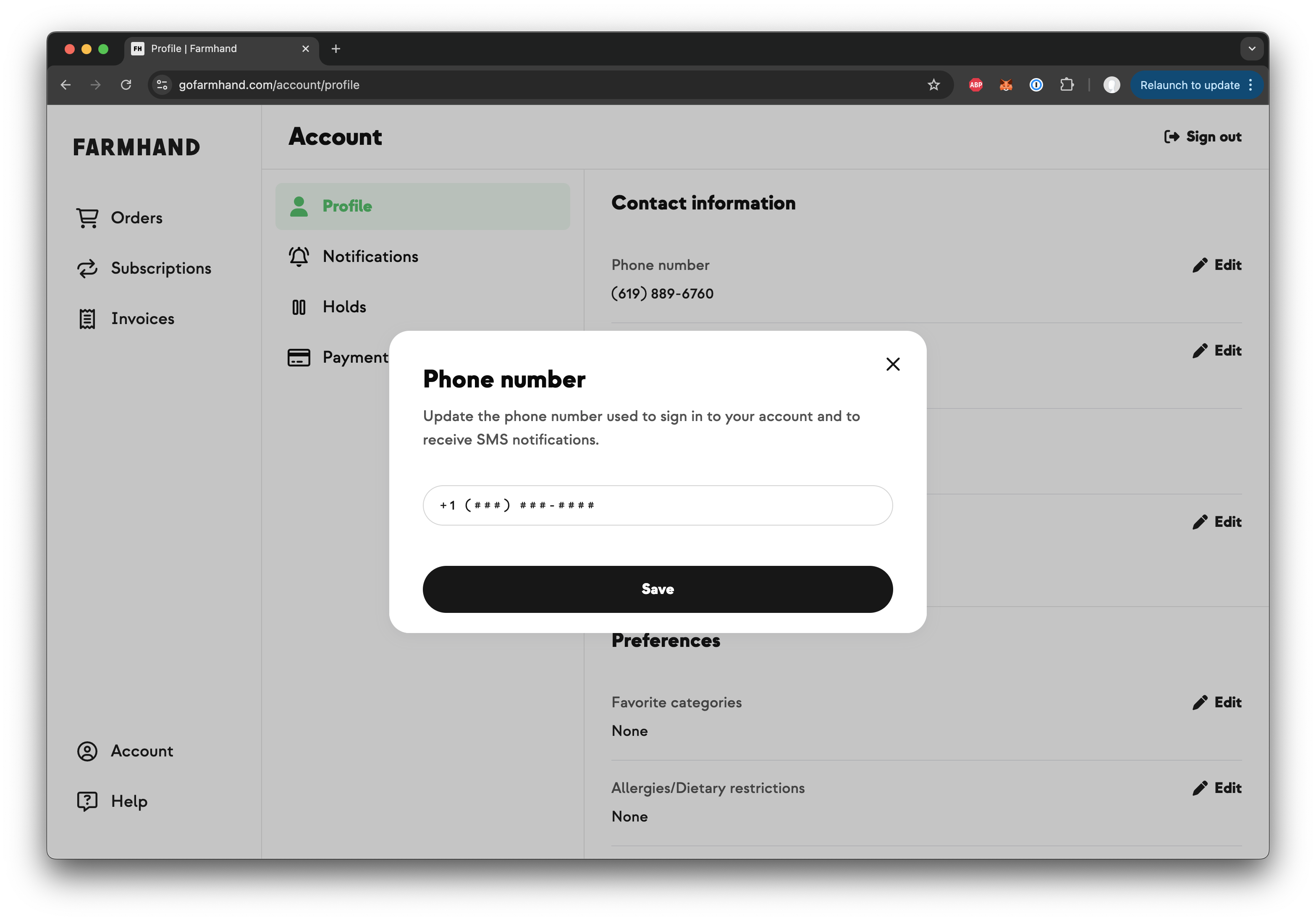
Task: Click the Subscriptions repeat arrows icon
Action: 87,268
